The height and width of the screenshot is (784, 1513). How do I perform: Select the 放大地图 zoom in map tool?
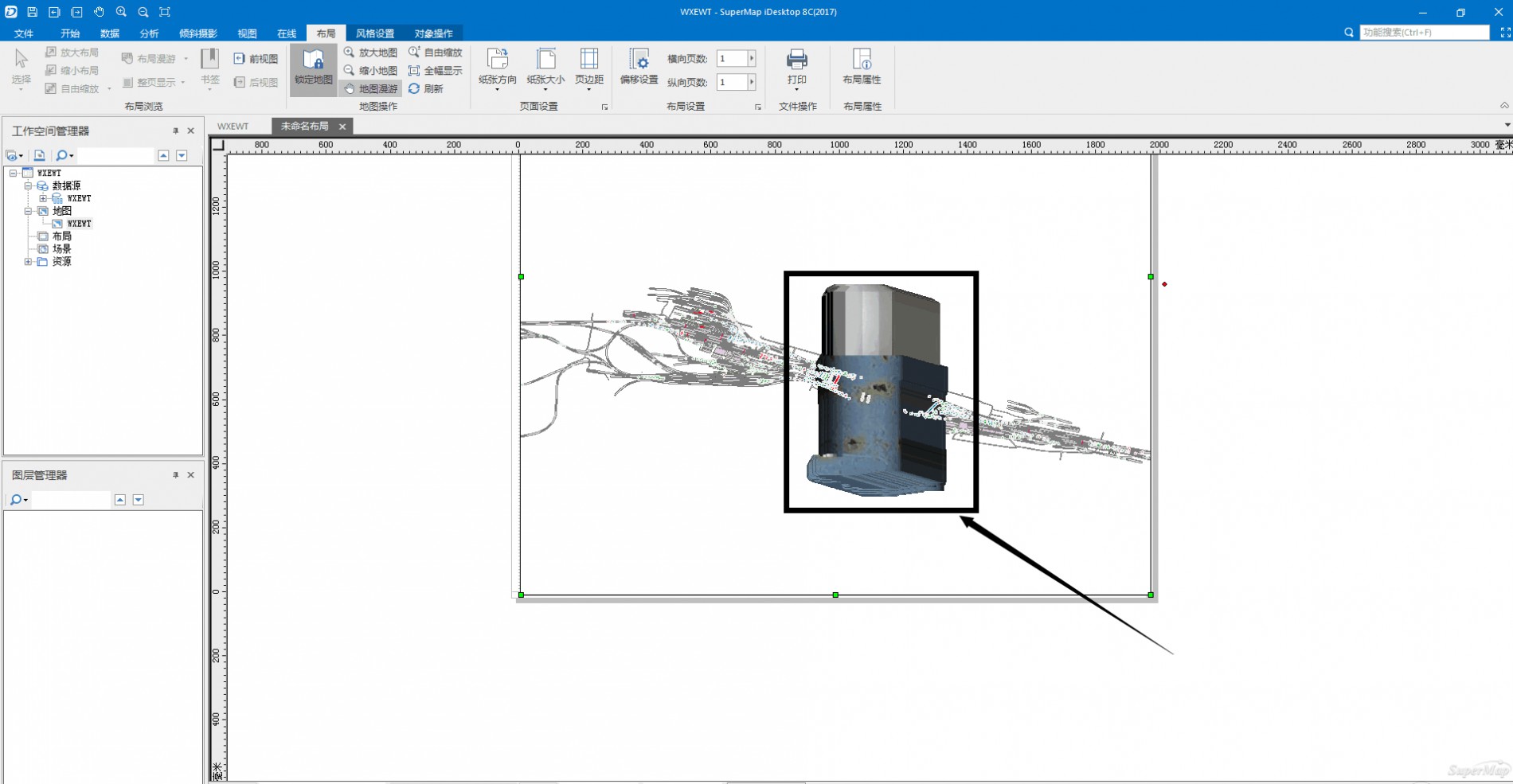(x=370, y=53)
